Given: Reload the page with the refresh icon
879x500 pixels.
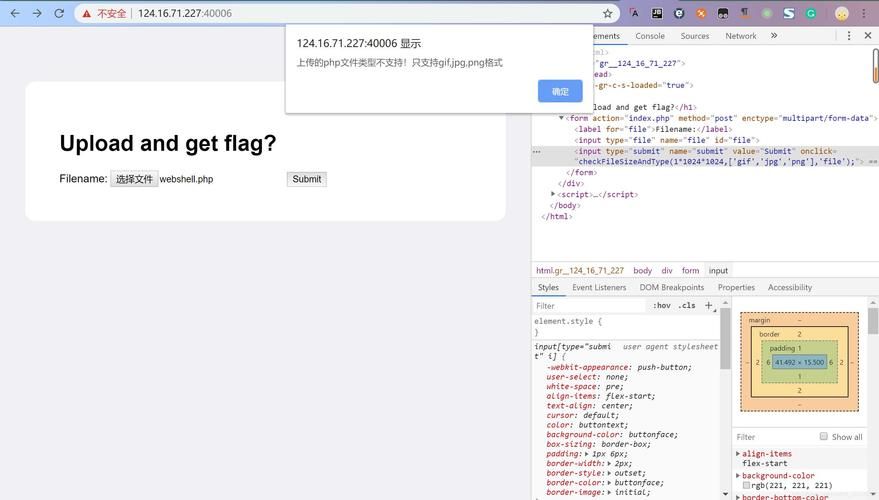Looking at the screenshot, I should pyautogui.click(x=59, y=13).
